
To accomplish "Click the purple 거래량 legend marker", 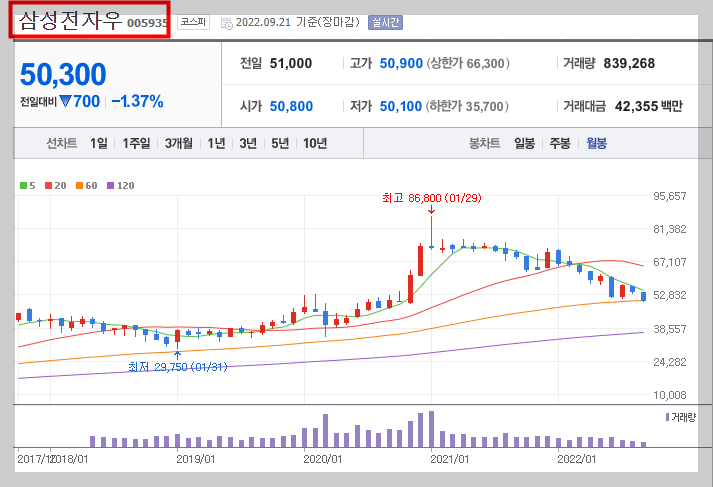I will click(667, 417).
